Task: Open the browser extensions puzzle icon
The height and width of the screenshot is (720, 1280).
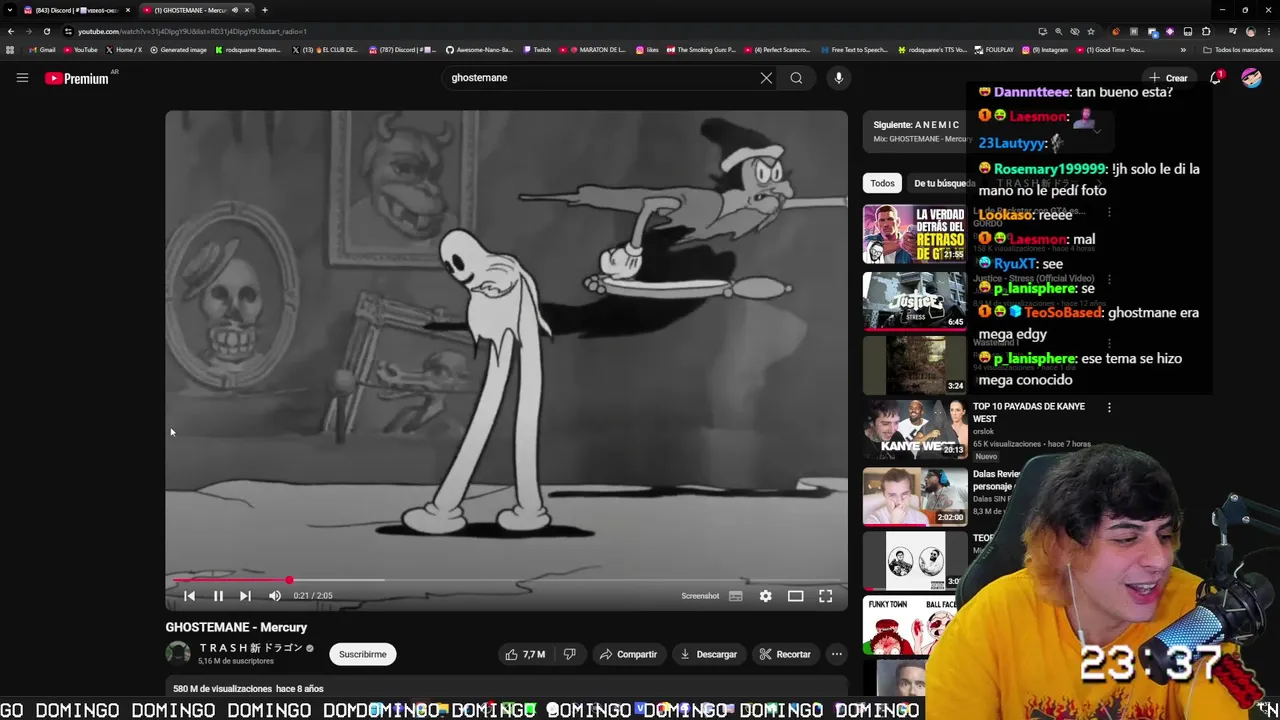Action: coord(1206,31)
